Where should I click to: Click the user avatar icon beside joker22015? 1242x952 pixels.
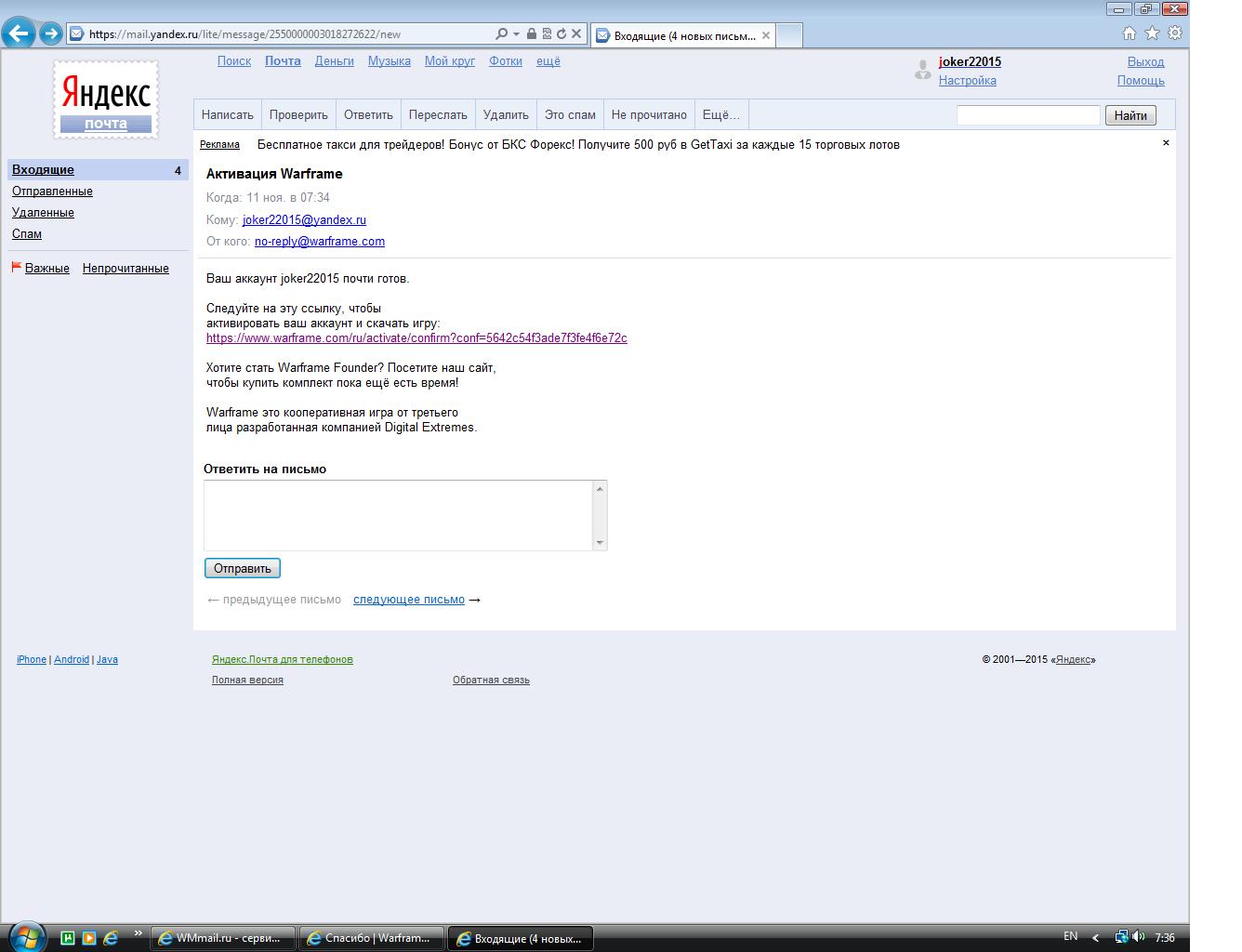click(x=922, y=70)
